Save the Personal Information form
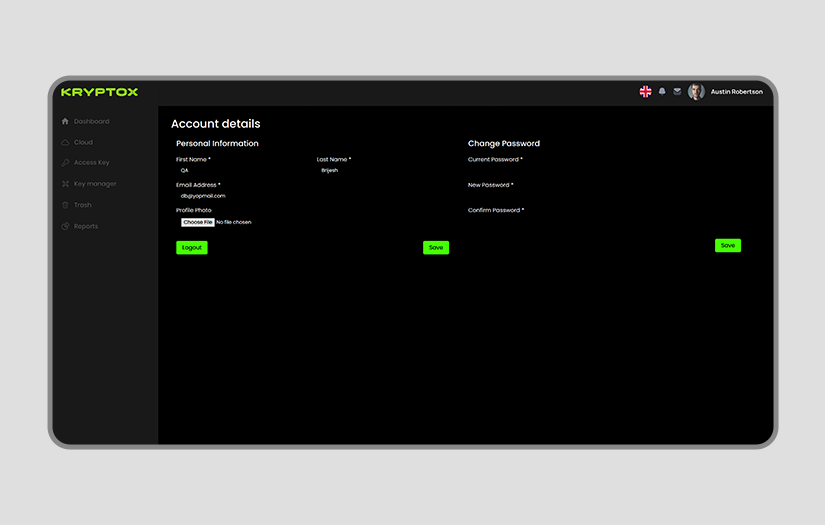825x525 pixels. [436, 248]
